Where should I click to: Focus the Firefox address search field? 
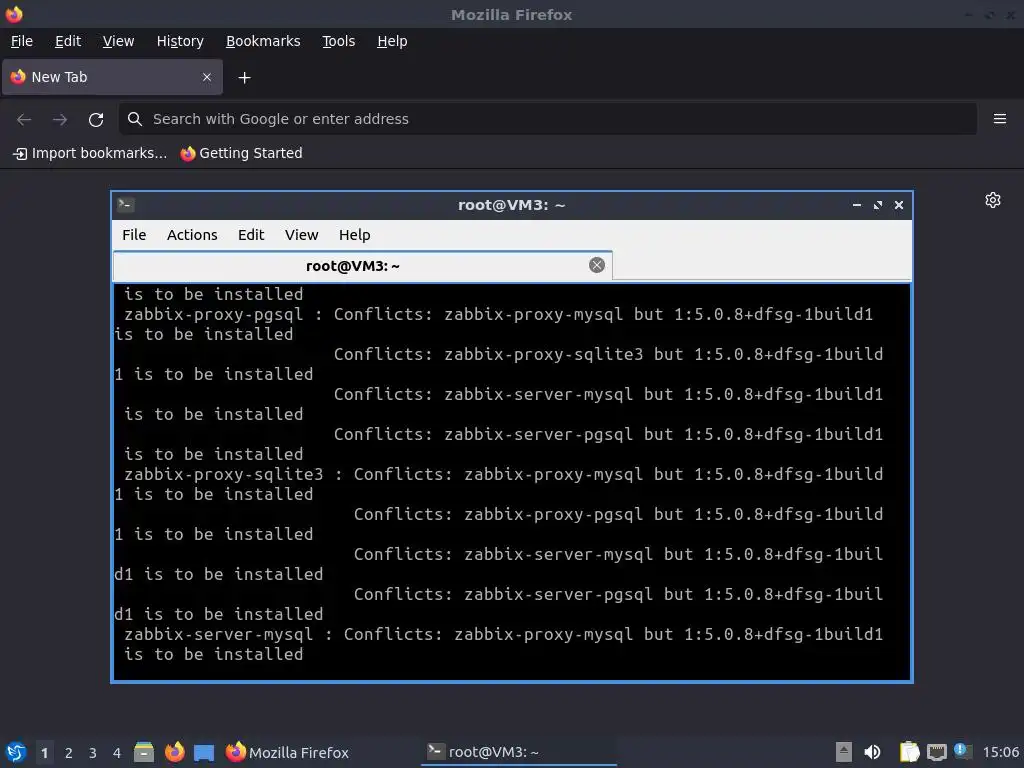click(547, 119)
